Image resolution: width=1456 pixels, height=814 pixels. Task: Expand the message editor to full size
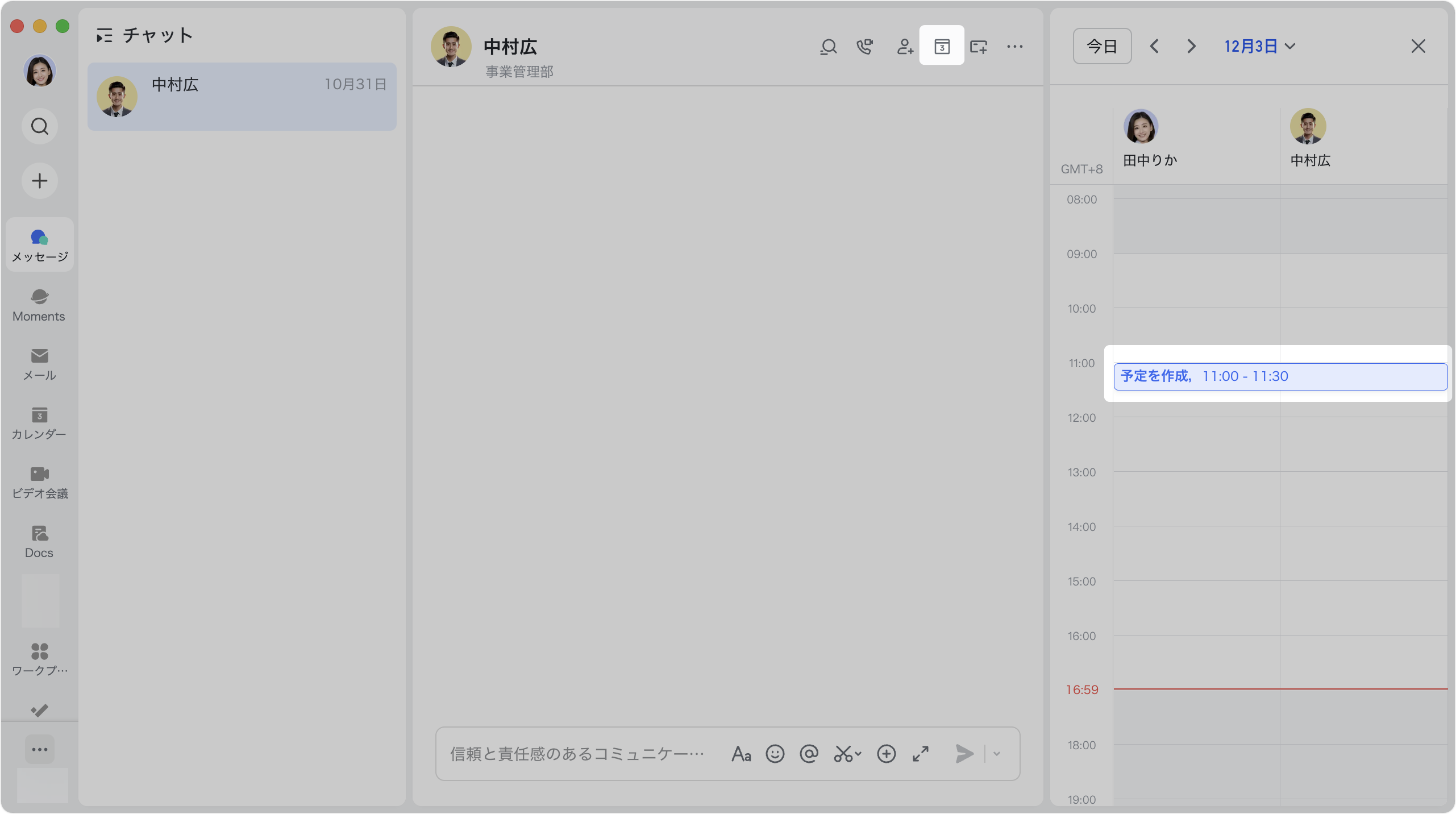(921, 754)
